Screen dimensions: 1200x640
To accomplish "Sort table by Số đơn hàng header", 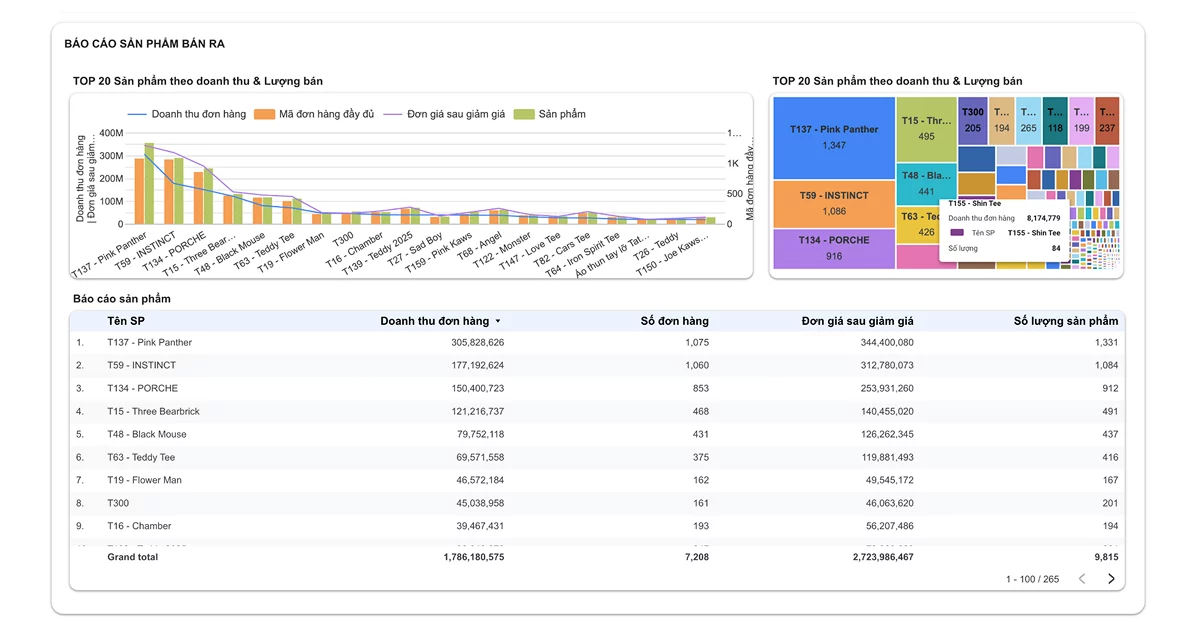I will pyautogui.click(x=675, y=321).
